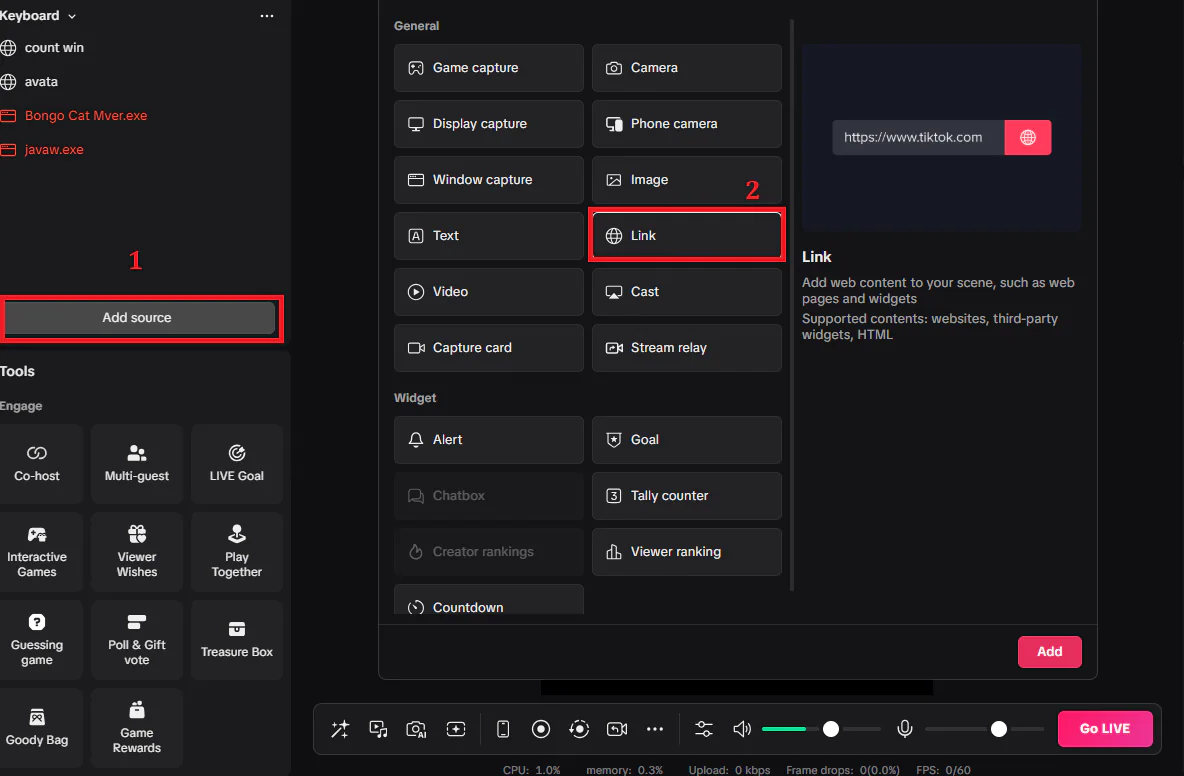Pick Image source
This screenshot has width=1184, height=776.
point(686,180)
